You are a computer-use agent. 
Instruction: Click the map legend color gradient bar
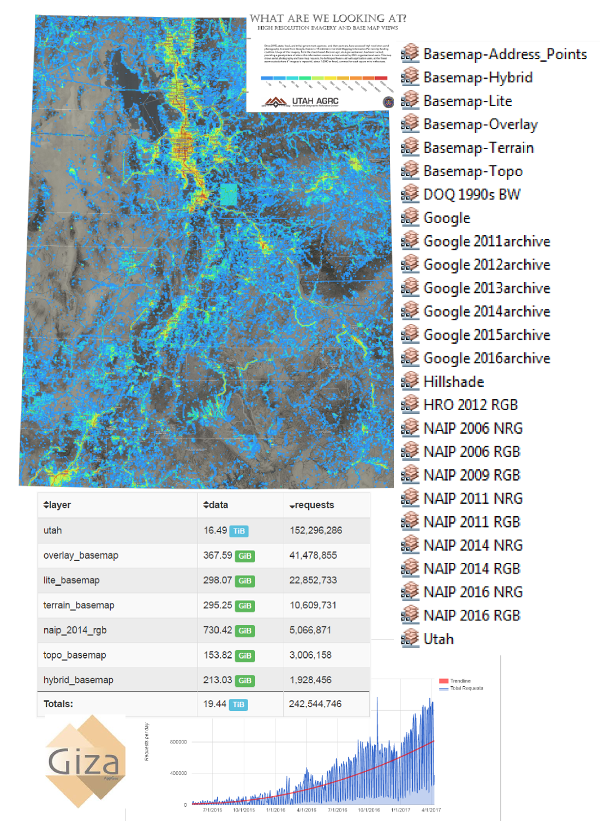tap(324, 77)
